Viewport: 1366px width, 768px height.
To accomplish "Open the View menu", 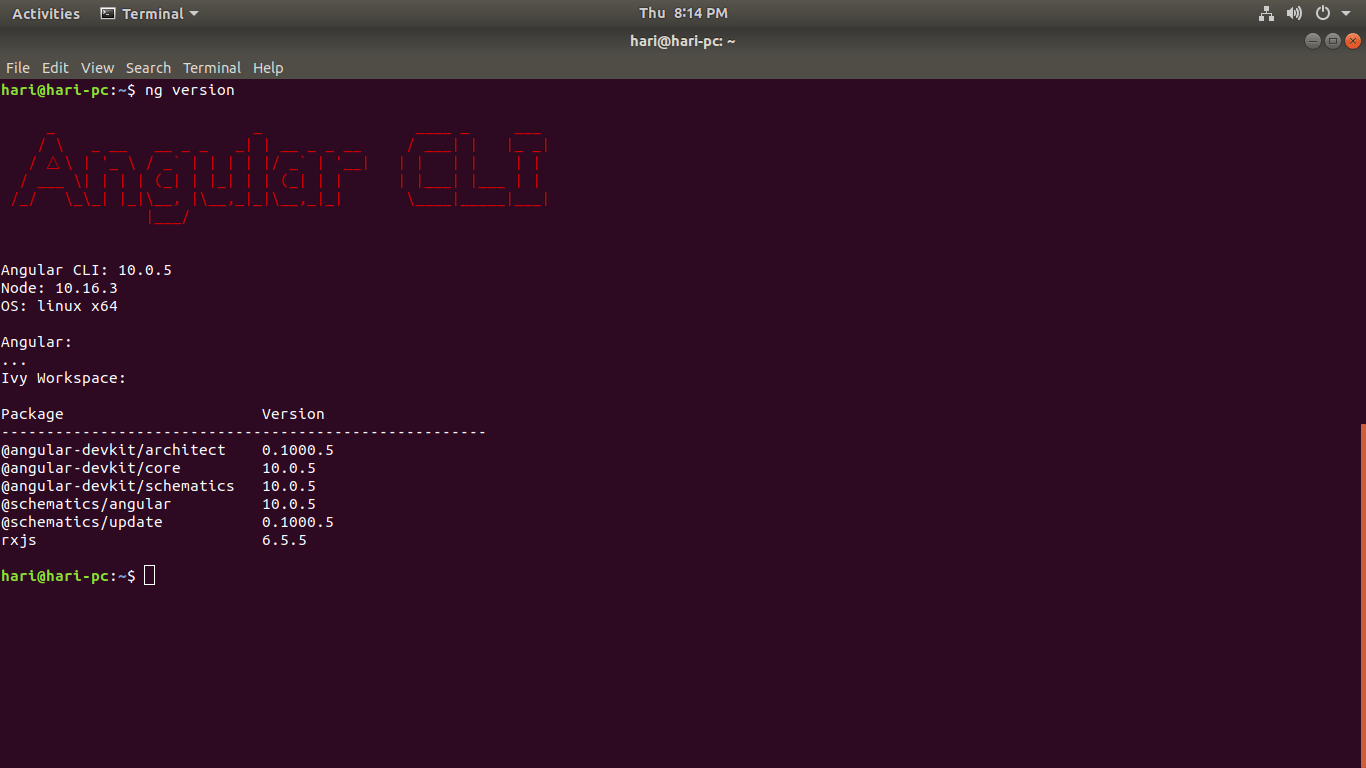I will [97, 68].
